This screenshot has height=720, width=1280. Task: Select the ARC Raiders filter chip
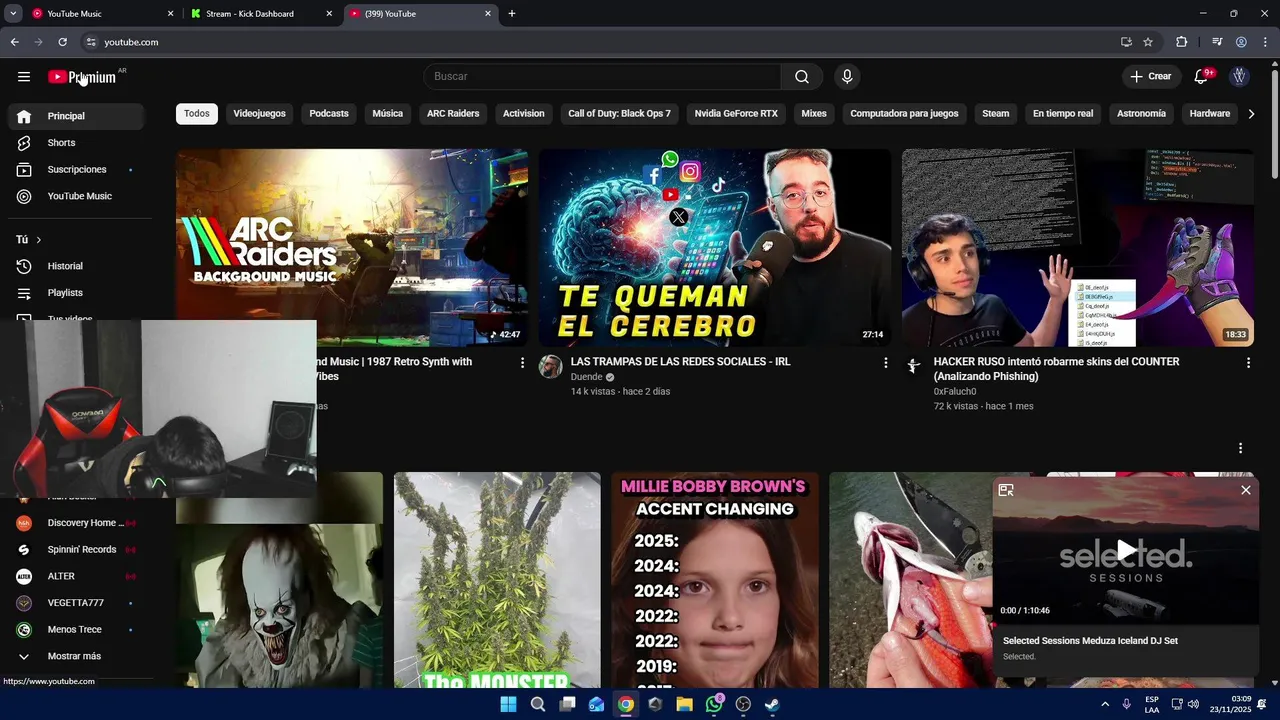coord(453,114)
